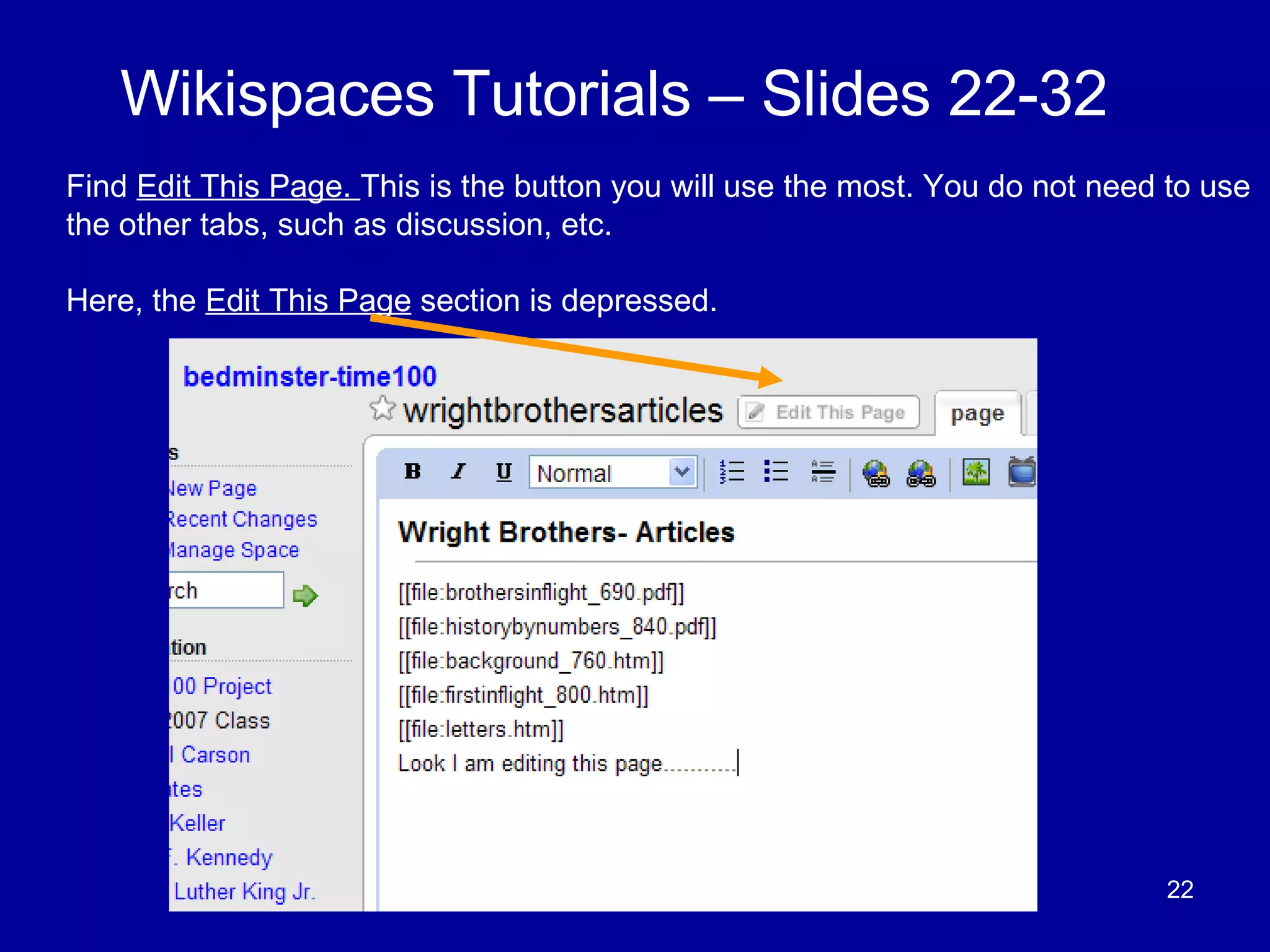Viewport: 1270px width, 952px height.
Task: Open the Normal paragraph style dropdown
Action: coord(613,473)
